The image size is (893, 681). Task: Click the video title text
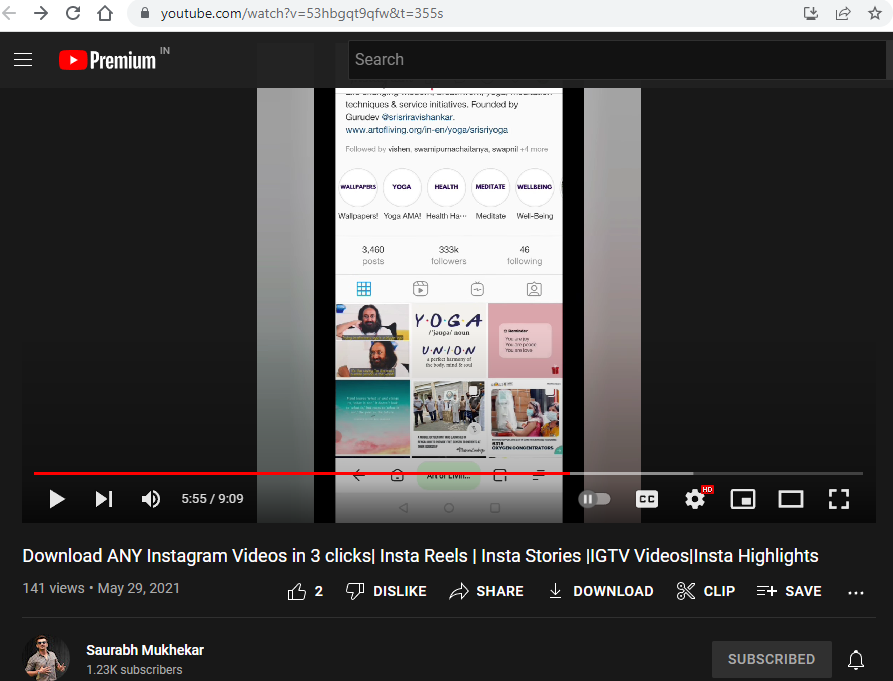click(x=420, y=556)
